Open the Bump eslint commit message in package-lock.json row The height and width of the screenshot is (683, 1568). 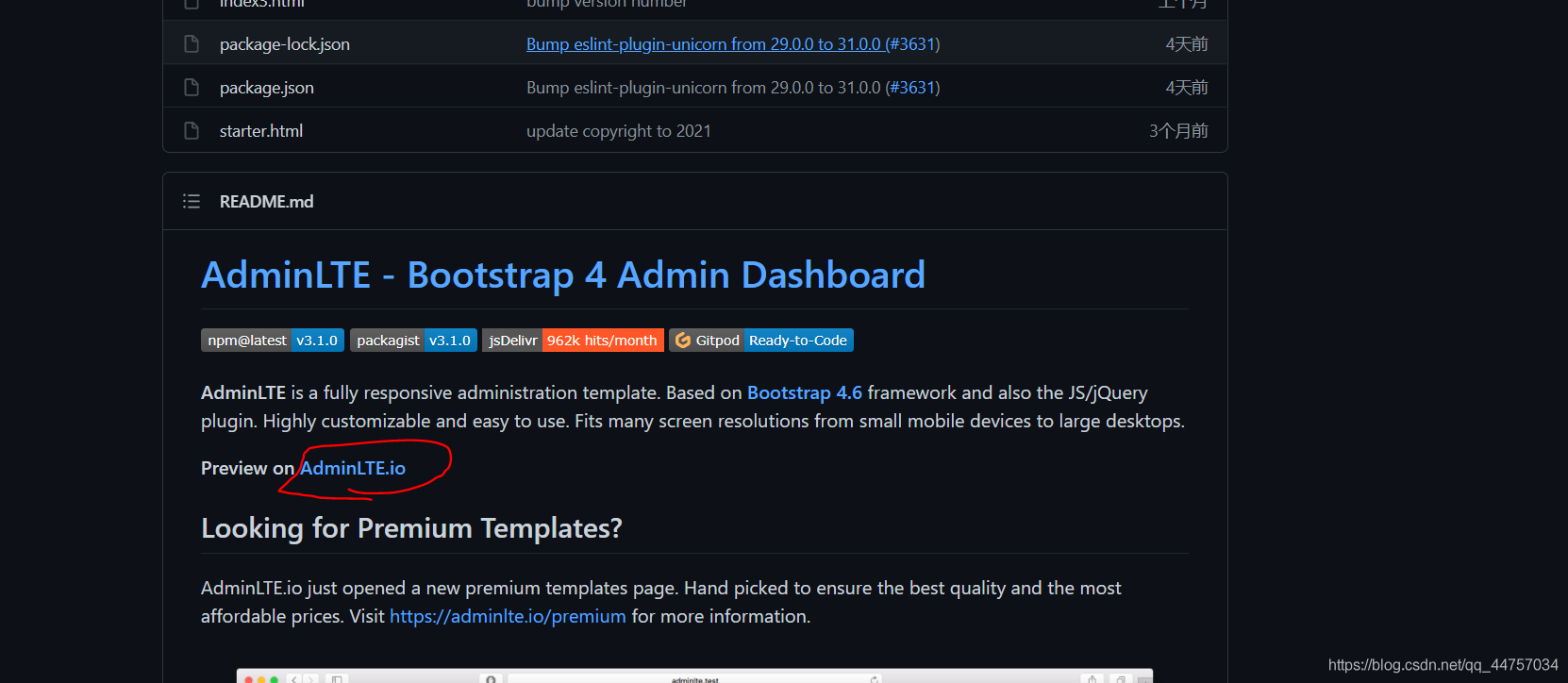(x=704, y=44)
